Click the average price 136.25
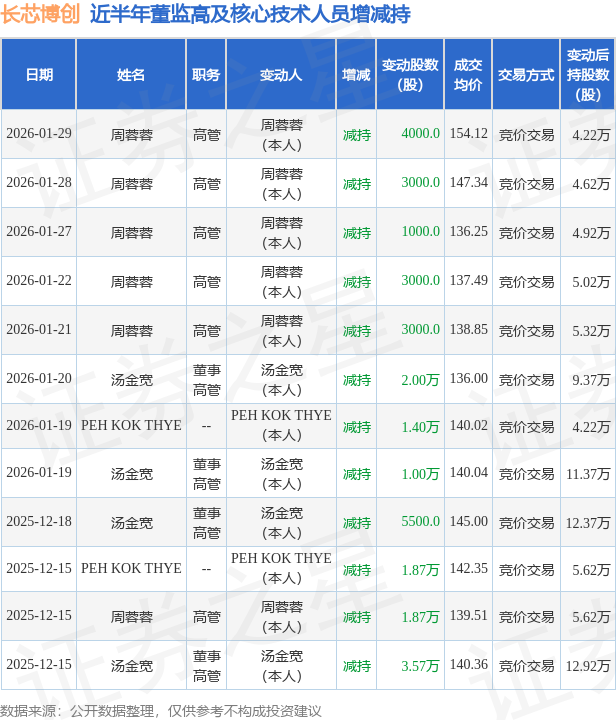 tap(468, 232)
